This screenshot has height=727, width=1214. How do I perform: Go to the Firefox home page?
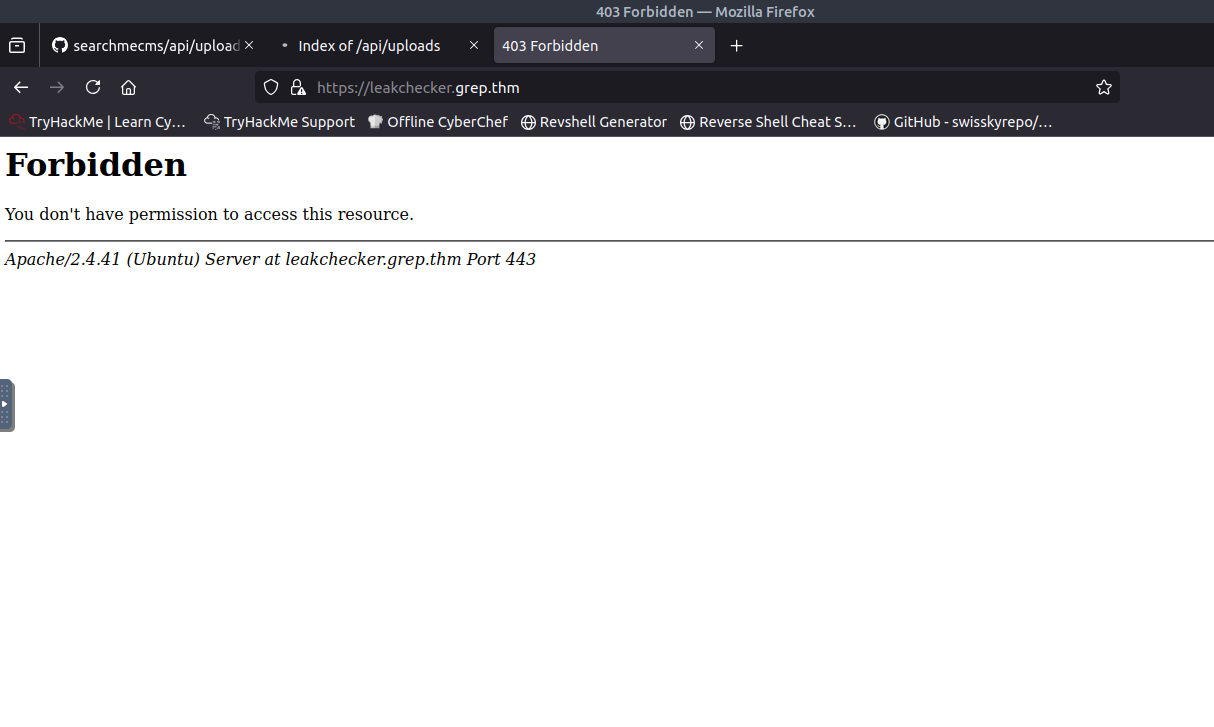pos(128,87)
